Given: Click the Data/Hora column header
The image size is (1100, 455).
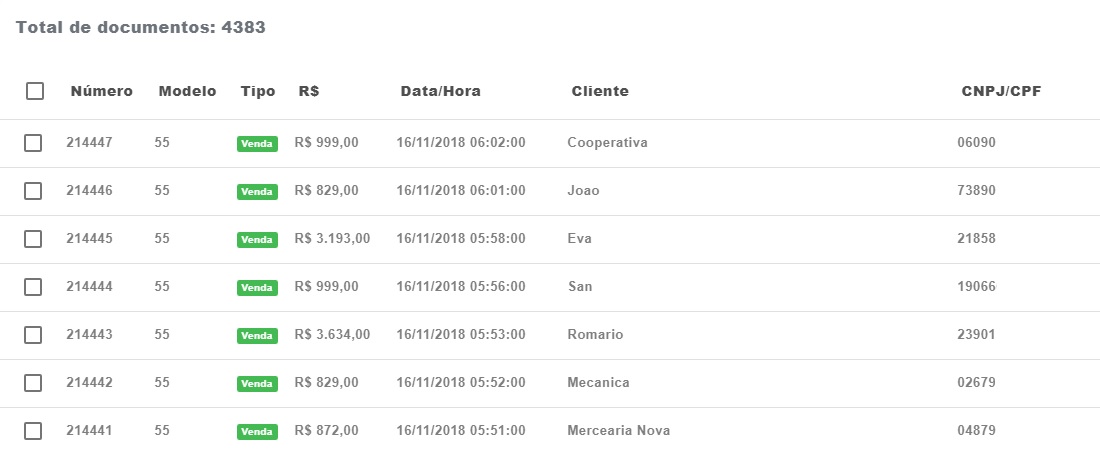Looking at the screenshot, I should 440,91.
